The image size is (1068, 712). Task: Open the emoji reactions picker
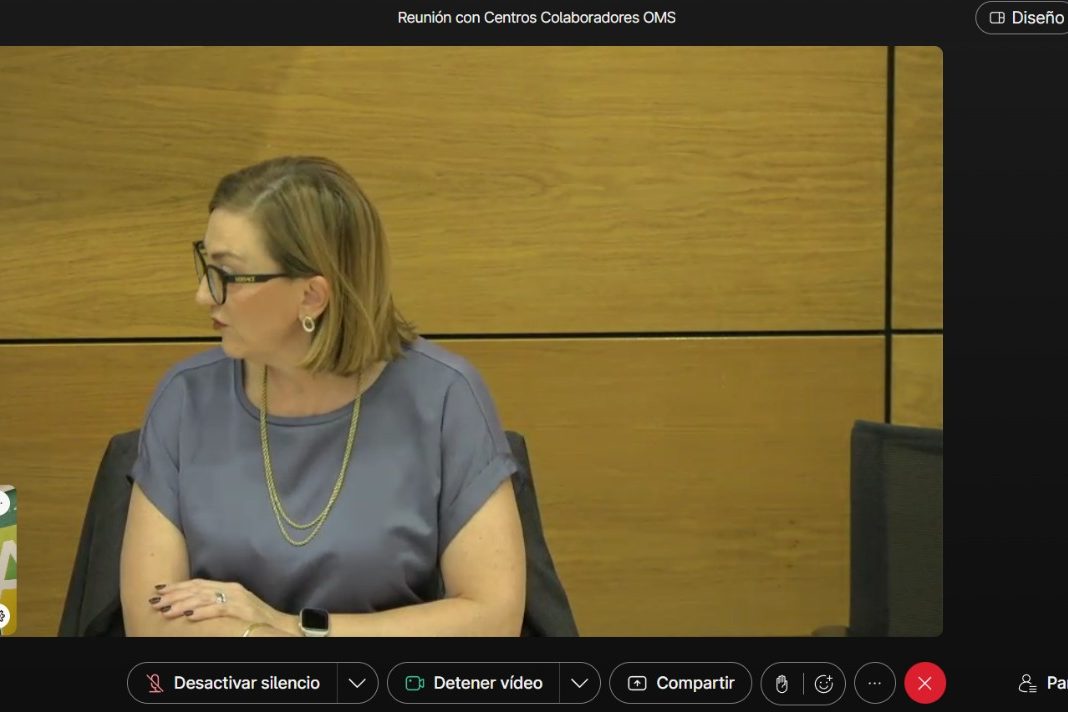click(824, 683)
